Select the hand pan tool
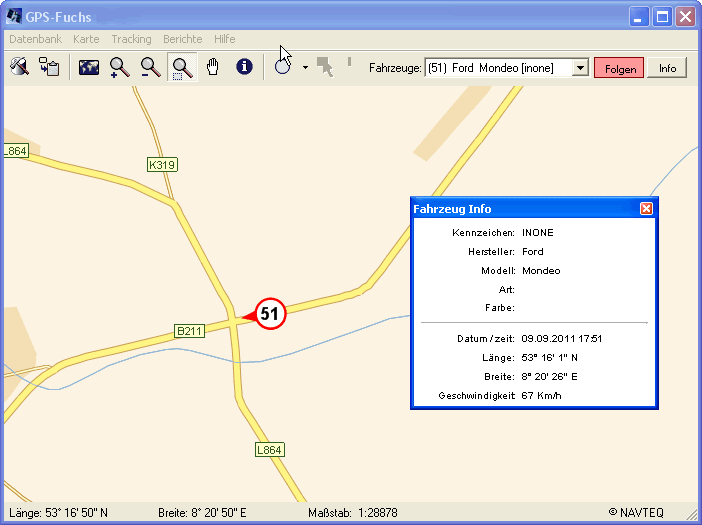Image resolution: width=702 pixels, height=525 pixels. 212,68
